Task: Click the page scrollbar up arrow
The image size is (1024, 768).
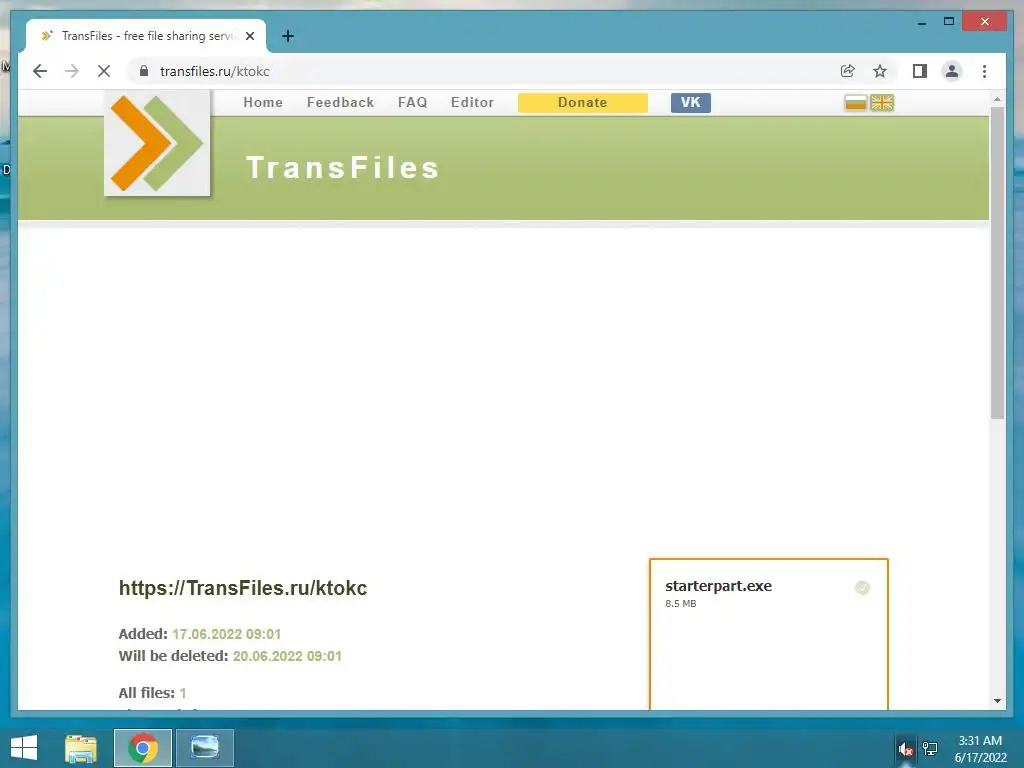Action: click(997, 99)
